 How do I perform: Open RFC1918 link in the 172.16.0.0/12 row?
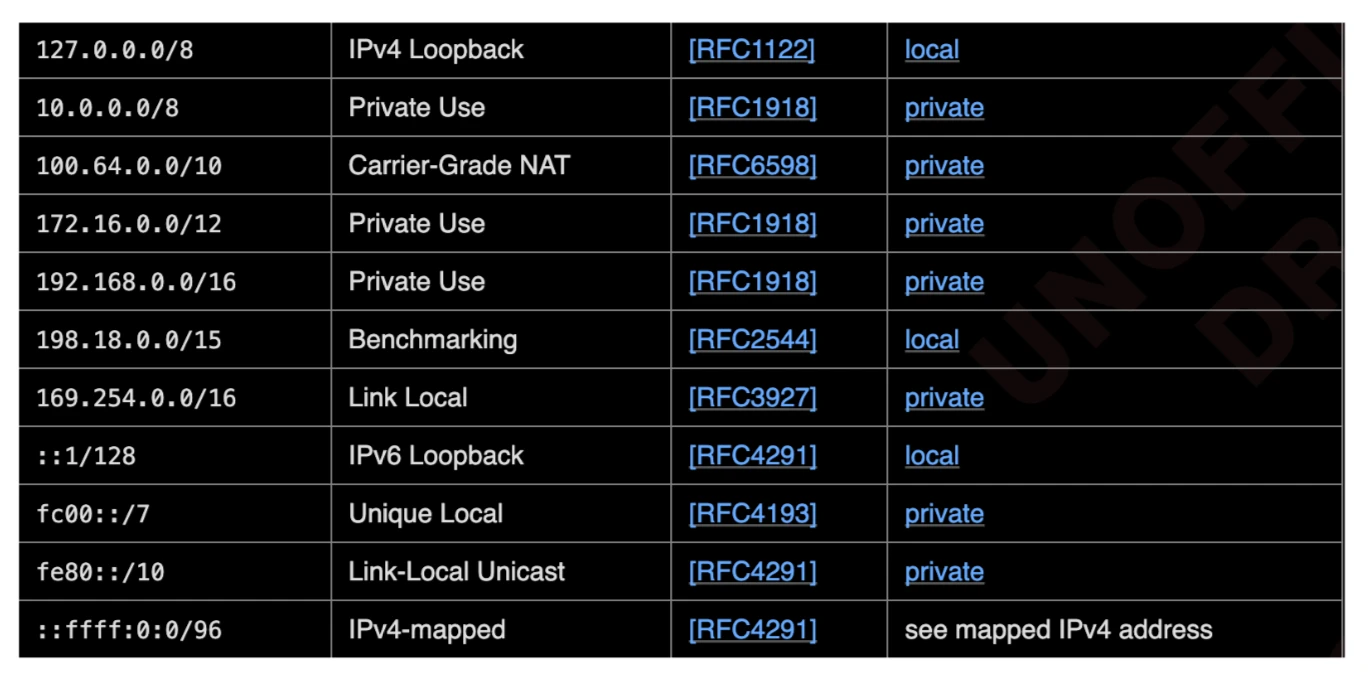pos(752,224)
